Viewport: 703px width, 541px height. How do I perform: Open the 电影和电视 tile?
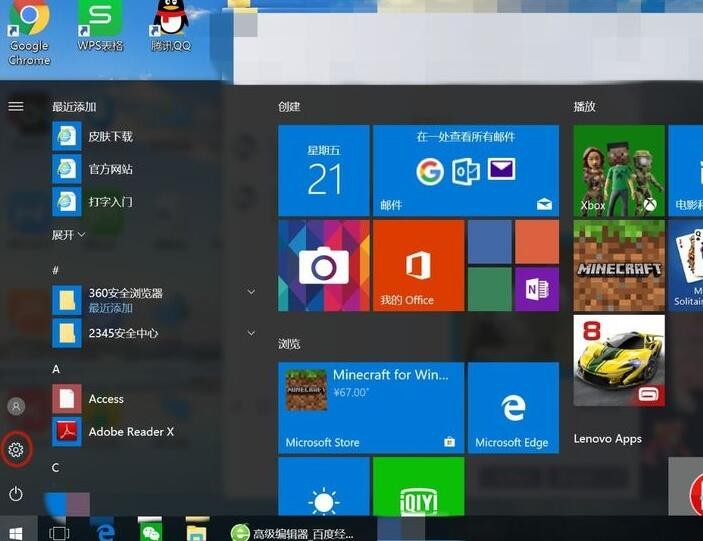[x=686, y=171]
